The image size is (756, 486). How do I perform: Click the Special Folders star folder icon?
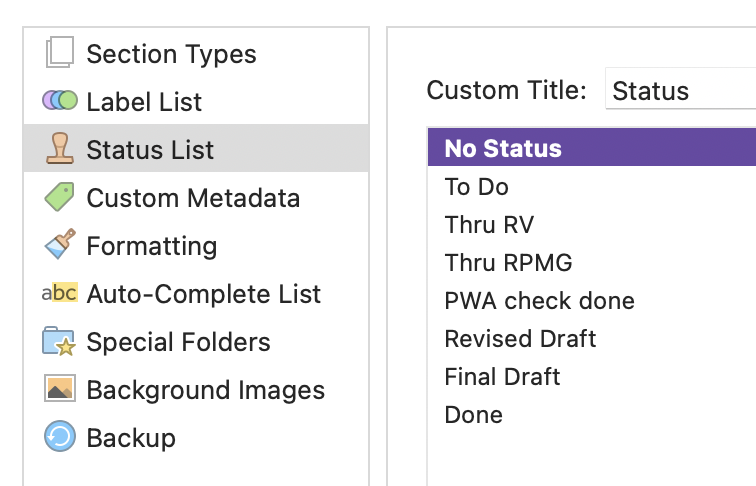tap(59, 341)
